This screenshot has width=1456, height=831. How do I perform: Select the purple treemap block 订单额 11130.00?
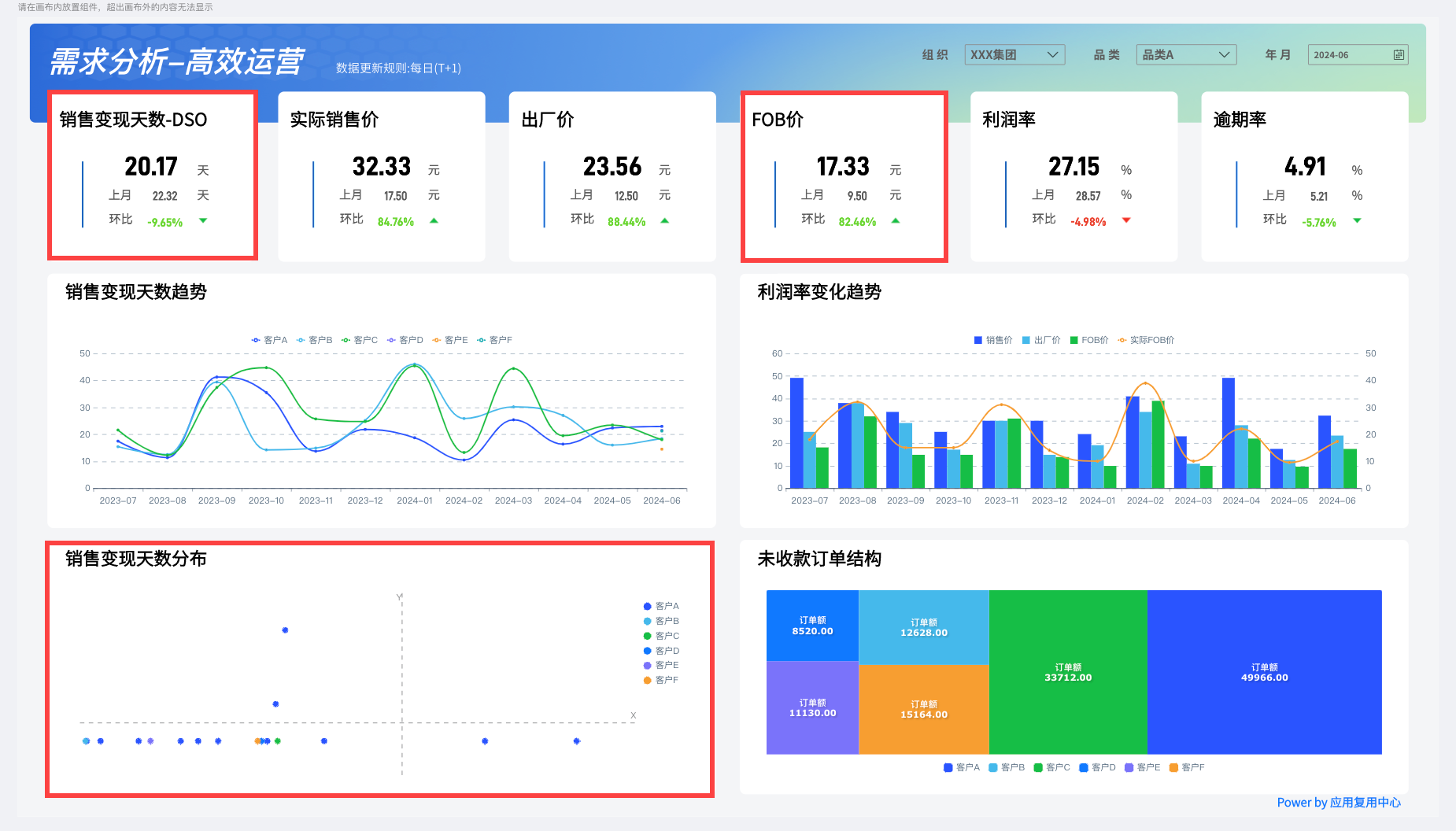pyautogui.click(x=812, y=707)
